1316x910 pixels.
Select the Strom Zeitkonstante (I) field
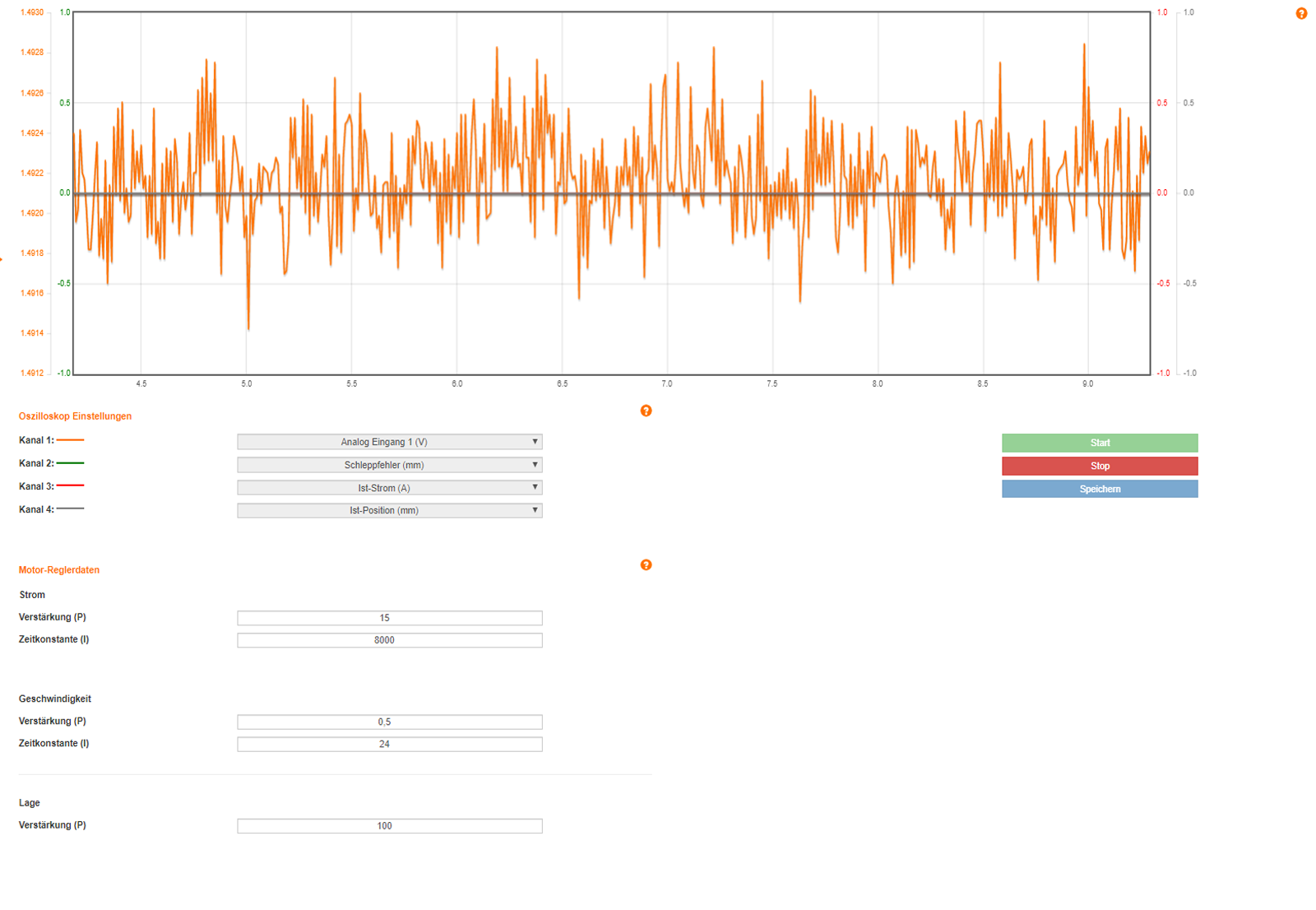(x=389, y=640)
